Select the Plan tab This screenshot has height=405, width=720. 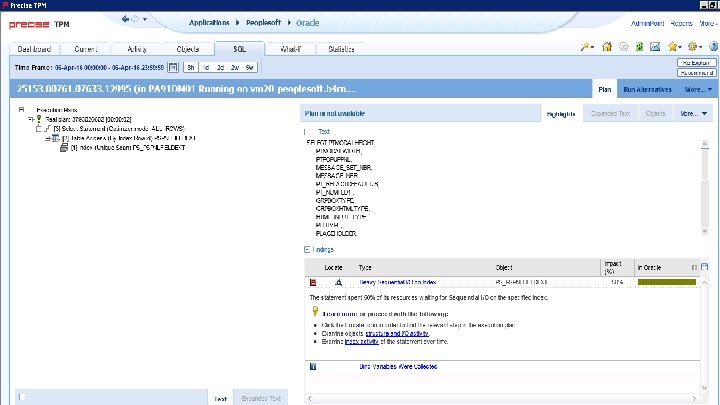click(604, 90)
